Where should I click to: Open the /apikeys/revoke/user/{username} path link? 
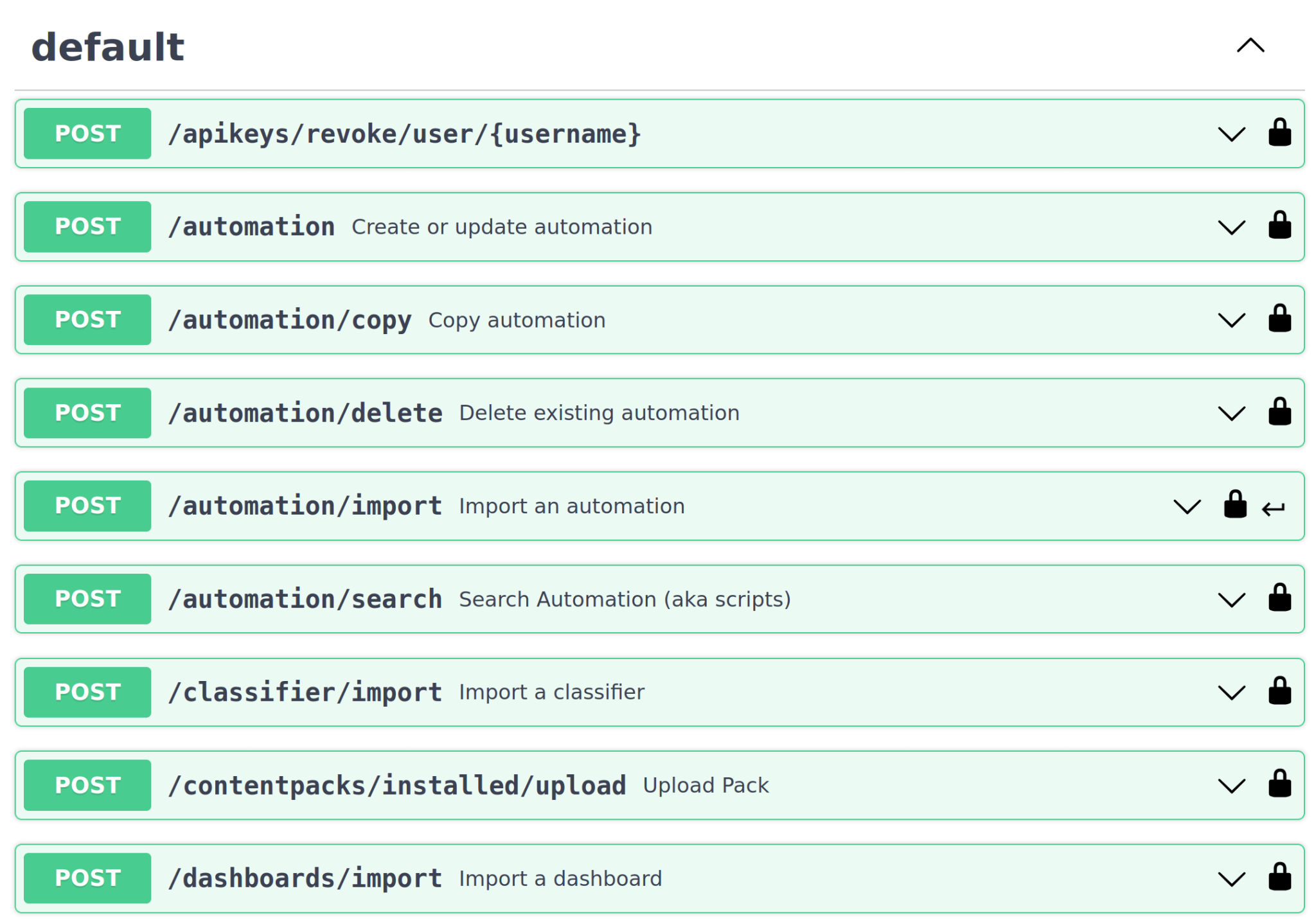click(405, 134)
